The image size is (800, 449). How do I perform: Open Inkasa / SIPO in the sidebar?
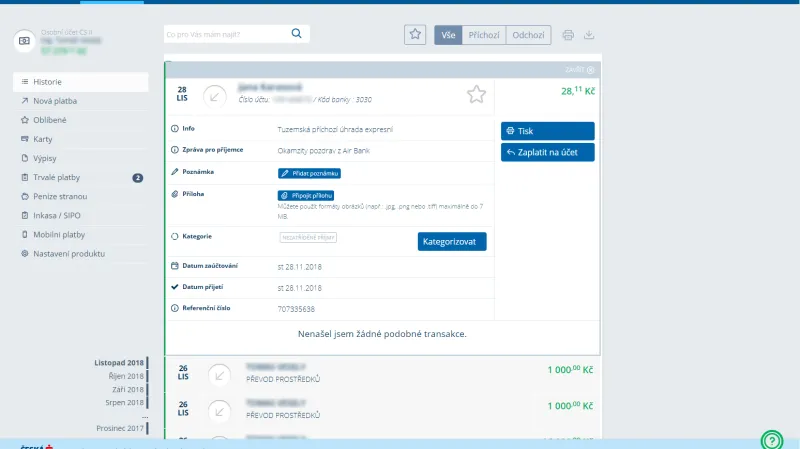[81, 215]
